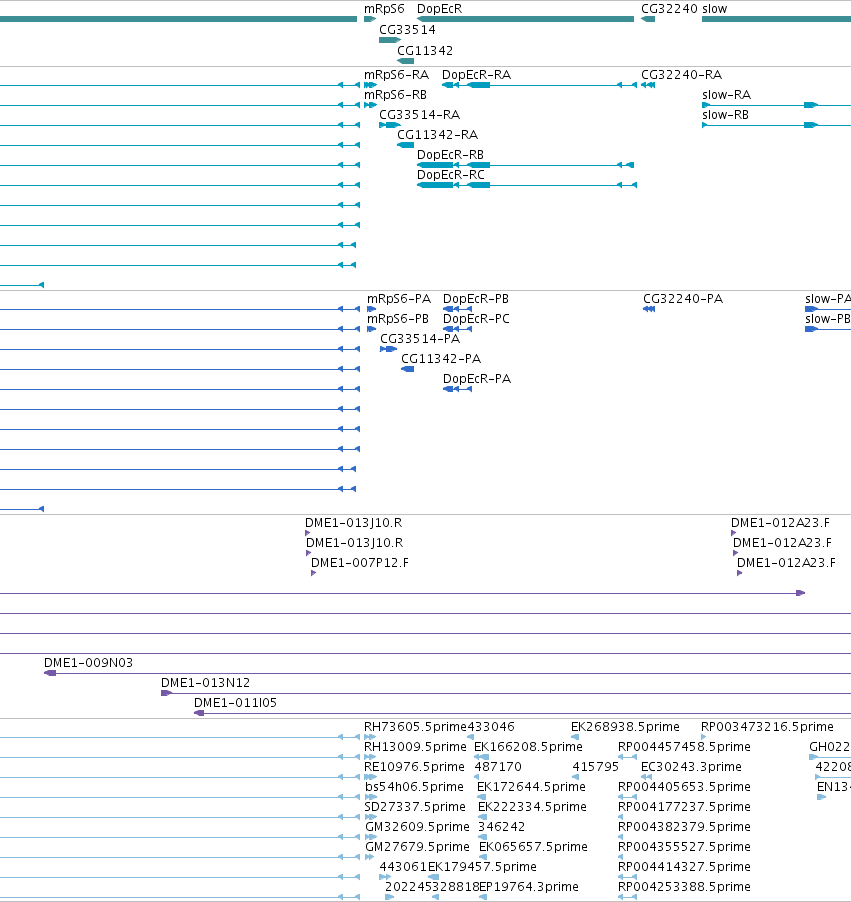Click the slow-PA protein label
851x902 pixels.
coord(827,299)
